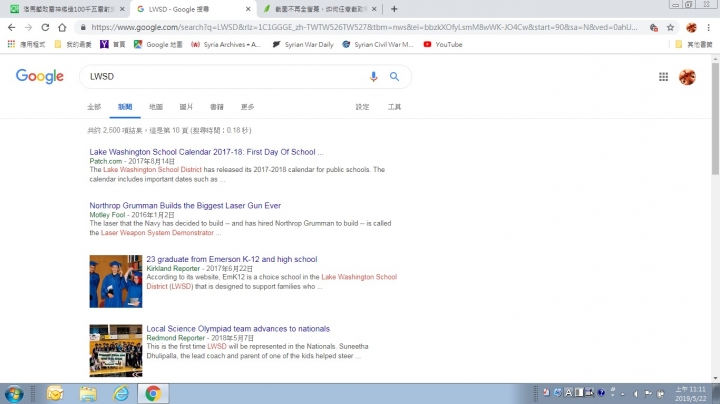Screen dimensions: 720x404
Task: Open the Google Maps bookmark
Action: coord(158,45)
